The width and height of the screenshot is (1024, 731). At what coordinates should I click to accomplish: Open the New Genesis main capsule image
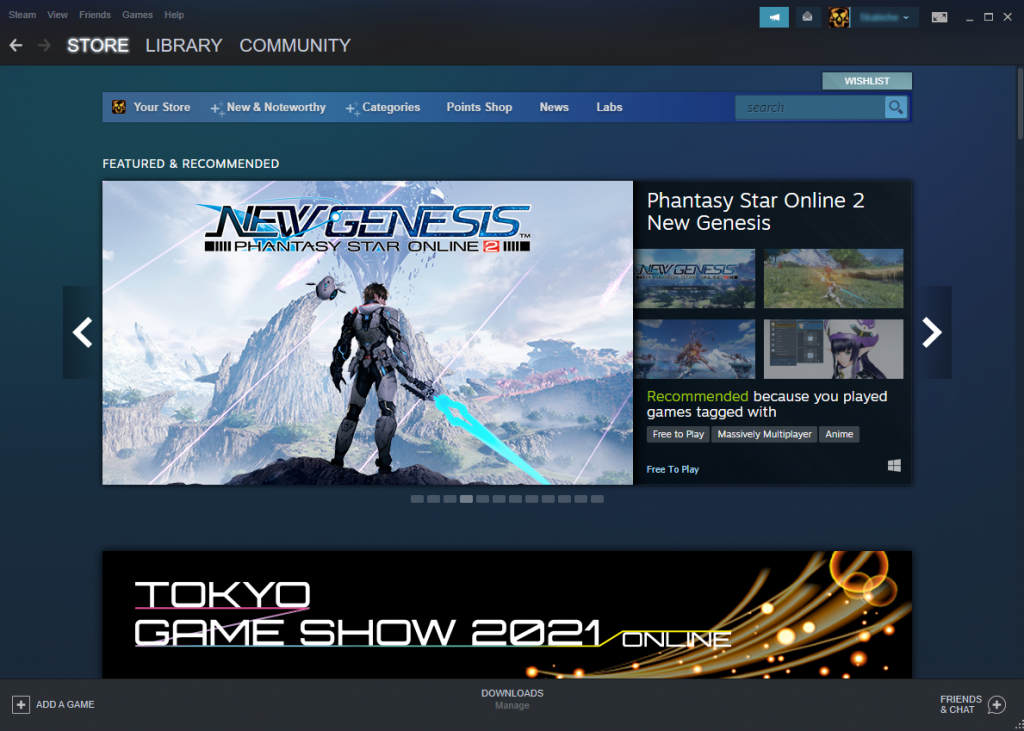(x=368, y=333)
